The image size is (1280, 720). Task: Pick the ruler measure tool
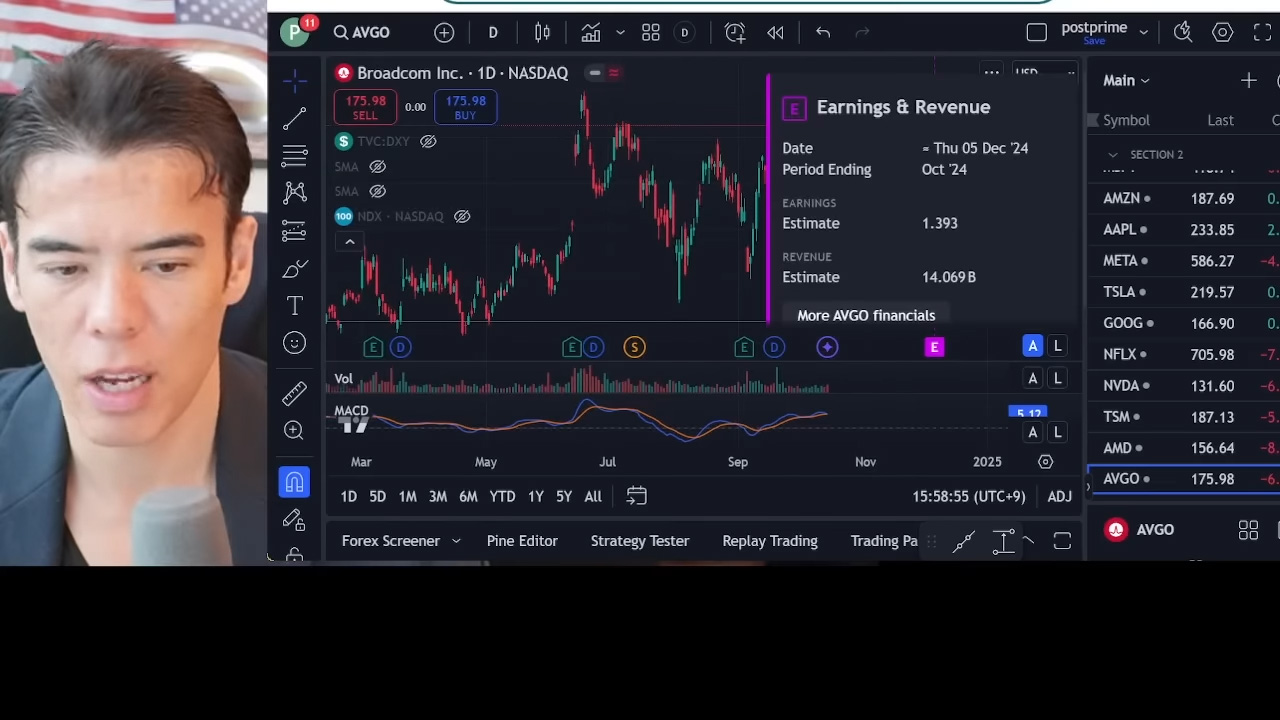[294, 393]
